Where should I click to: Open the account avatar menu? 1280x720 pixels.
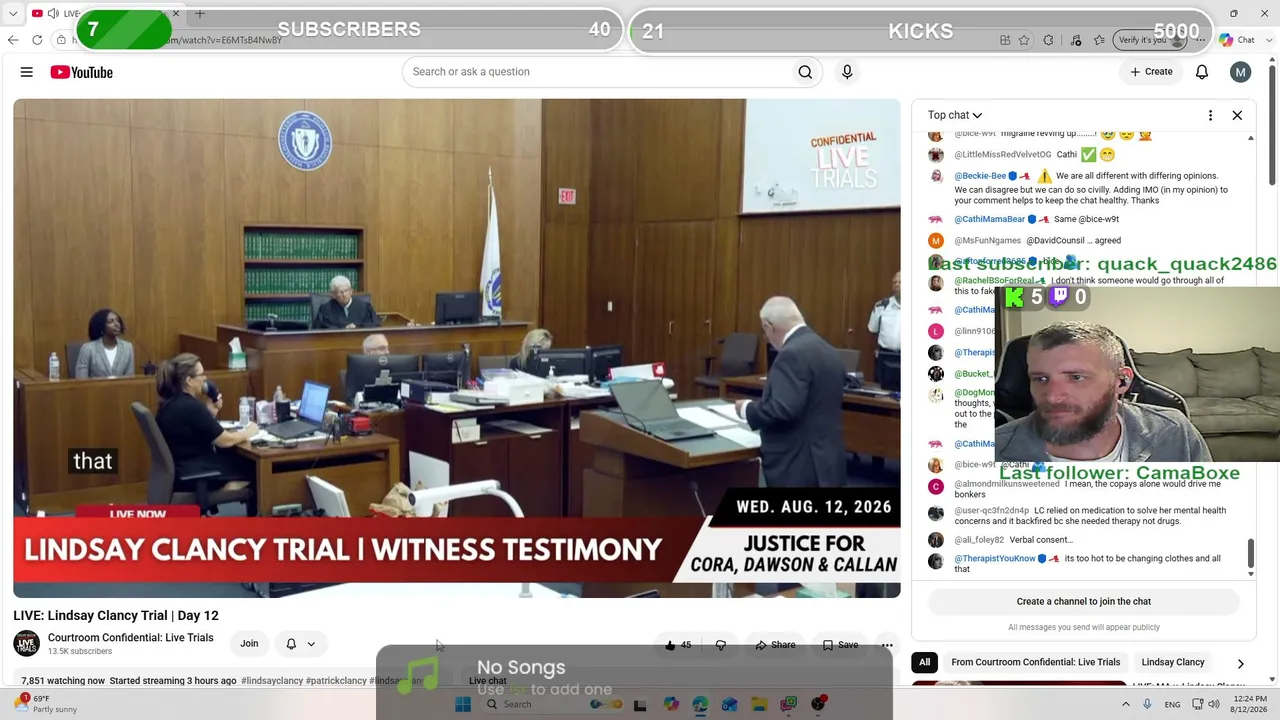1241,72
